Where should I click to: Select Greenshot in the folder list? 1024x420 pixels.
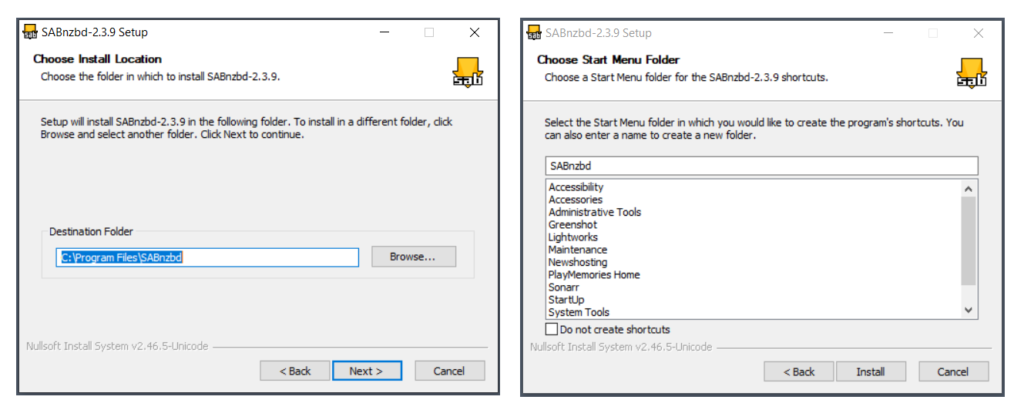point(573,225)
